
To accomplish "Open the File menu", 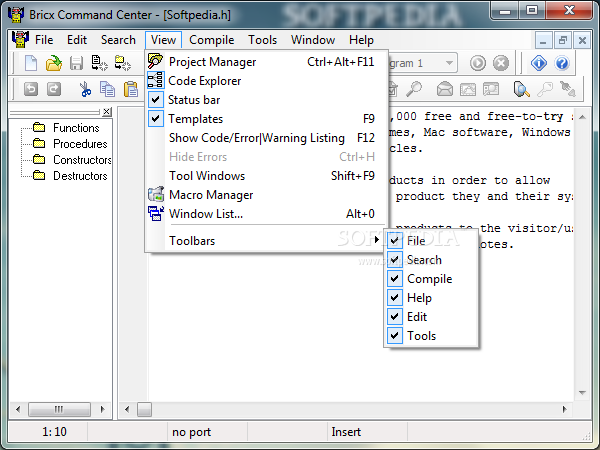I will click(x=44, y=40).
